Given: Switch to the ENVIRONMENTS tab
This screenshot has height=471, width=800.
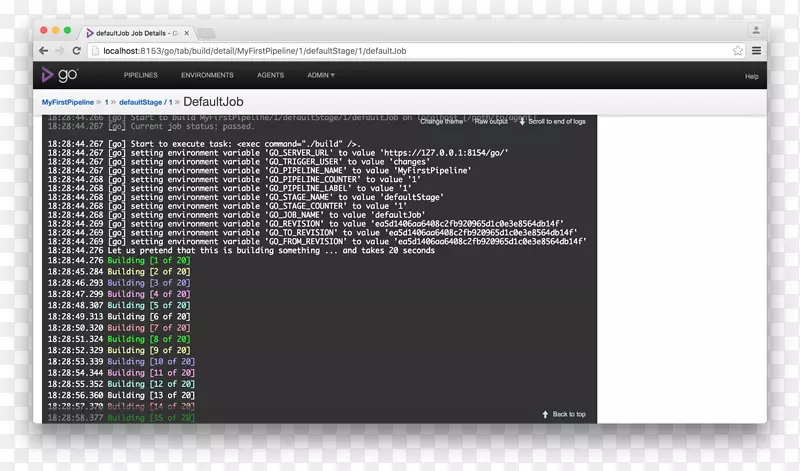Looking at the screenshot, I should coord(207,76).
